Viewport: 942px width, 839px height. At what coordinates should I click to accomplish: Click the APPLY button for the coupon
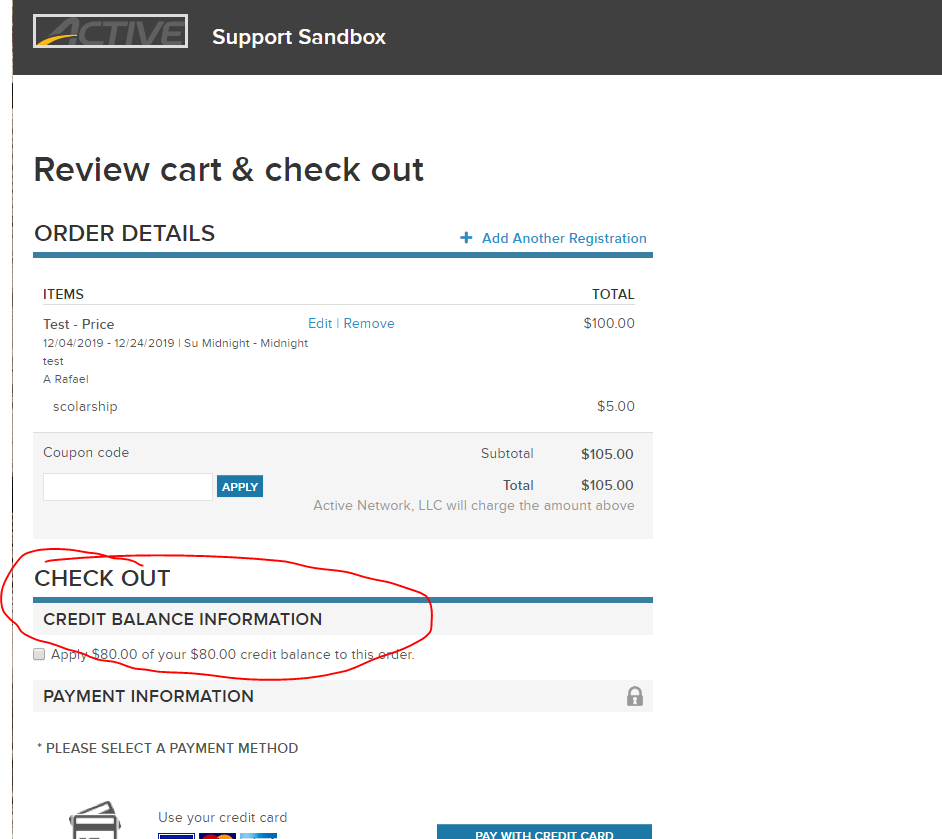pos(239,485)
